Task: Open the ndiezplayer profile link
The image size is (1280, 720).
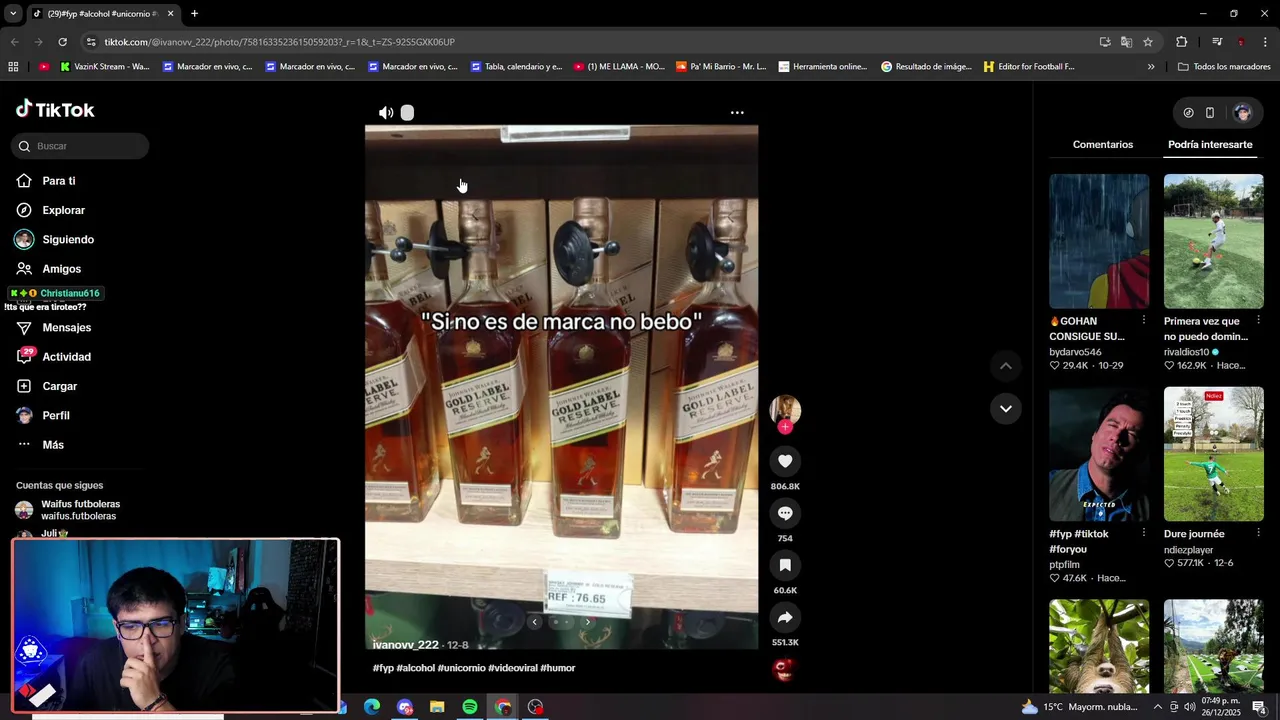Action: [x=1188, y=550]
